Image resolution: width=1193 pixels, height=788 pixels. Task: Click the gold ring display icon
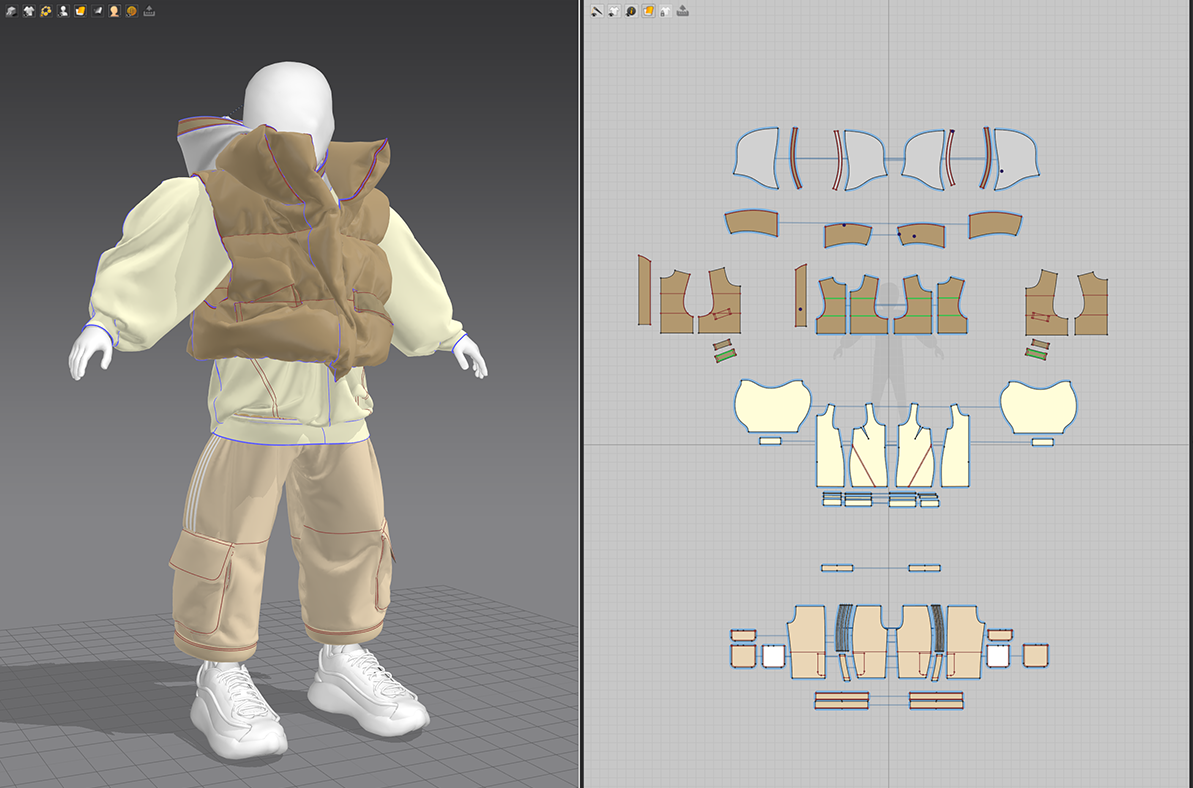[x=45, y=11]
